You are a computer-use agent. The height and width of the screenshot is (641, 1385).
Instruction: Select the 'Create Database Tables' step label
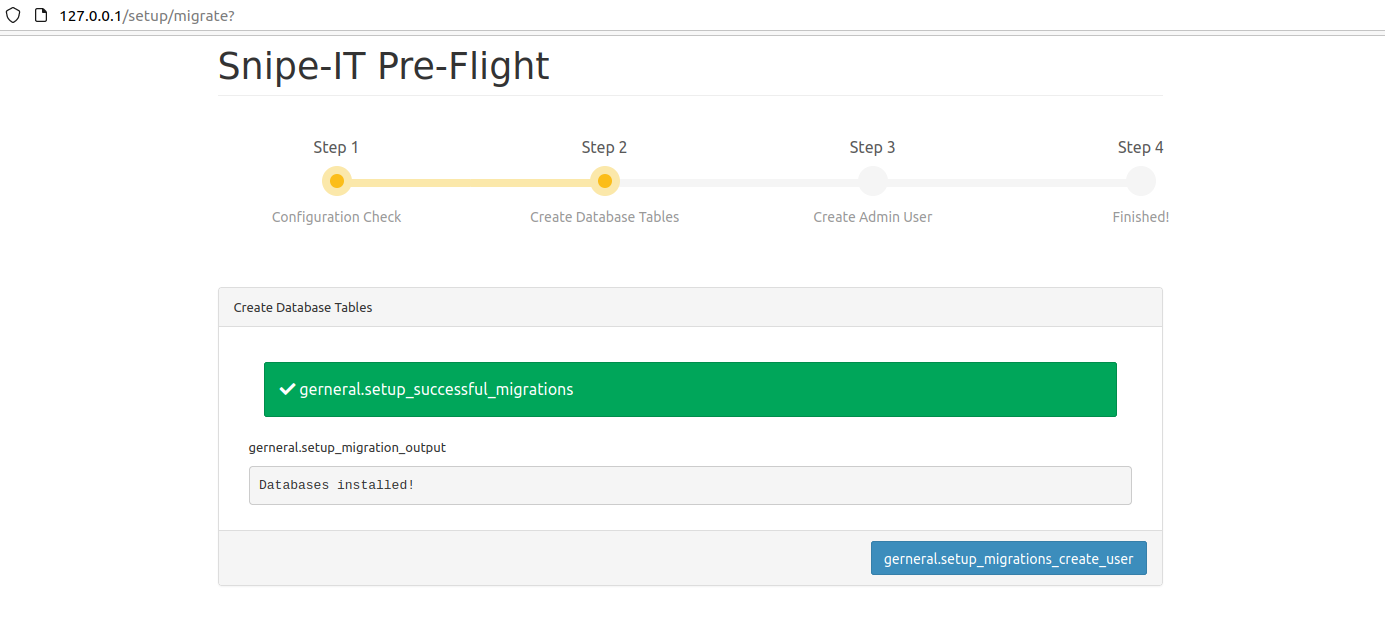pos(605,217)
